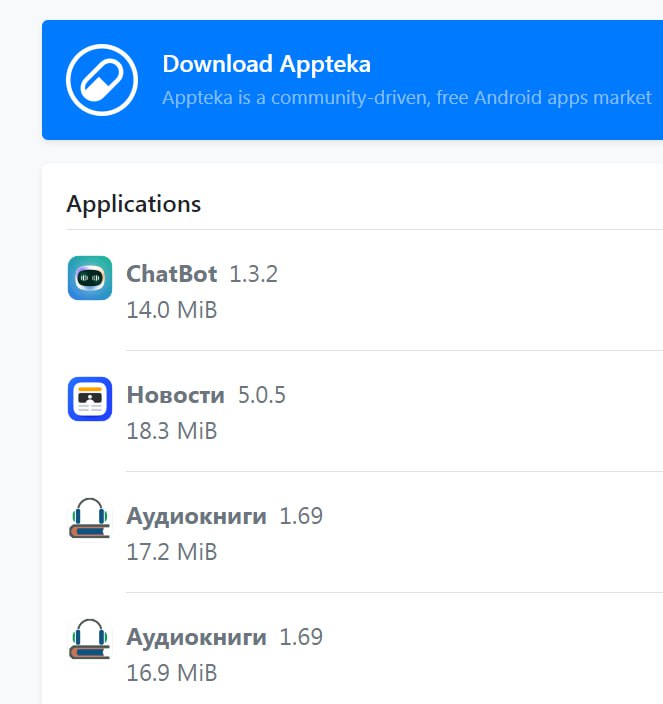Click the Новости version number 5.0.5
Image resolution: width=663 pixels, height=704 pixels.
pyautogui.click(x=261, y=395)
